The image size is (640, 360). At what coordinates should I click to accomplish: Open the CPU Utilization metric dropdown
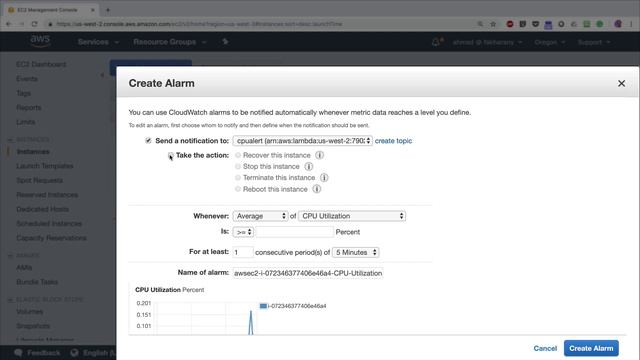352,216
